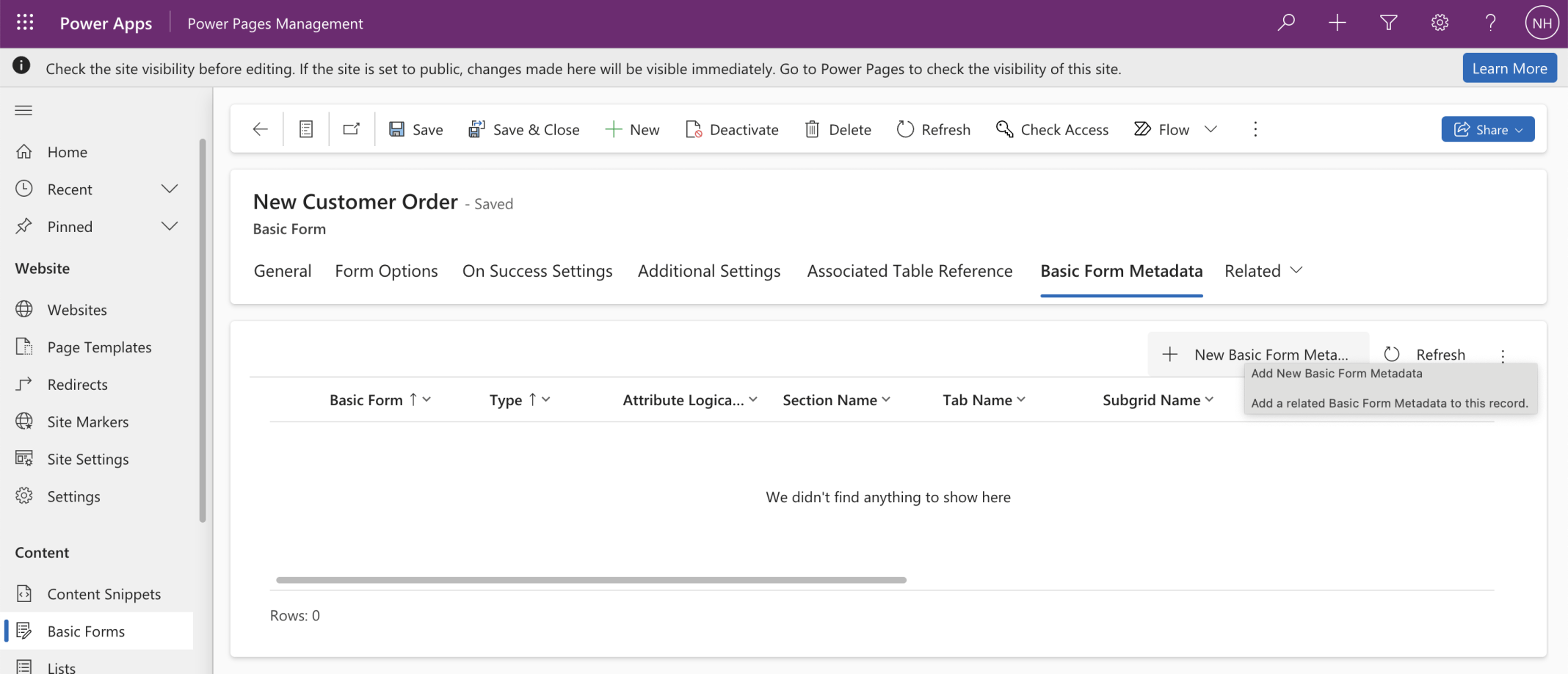Open the advanced filter funnel icon
Viewport: 1568px width, 674px height.
(x=1388, y=23)
